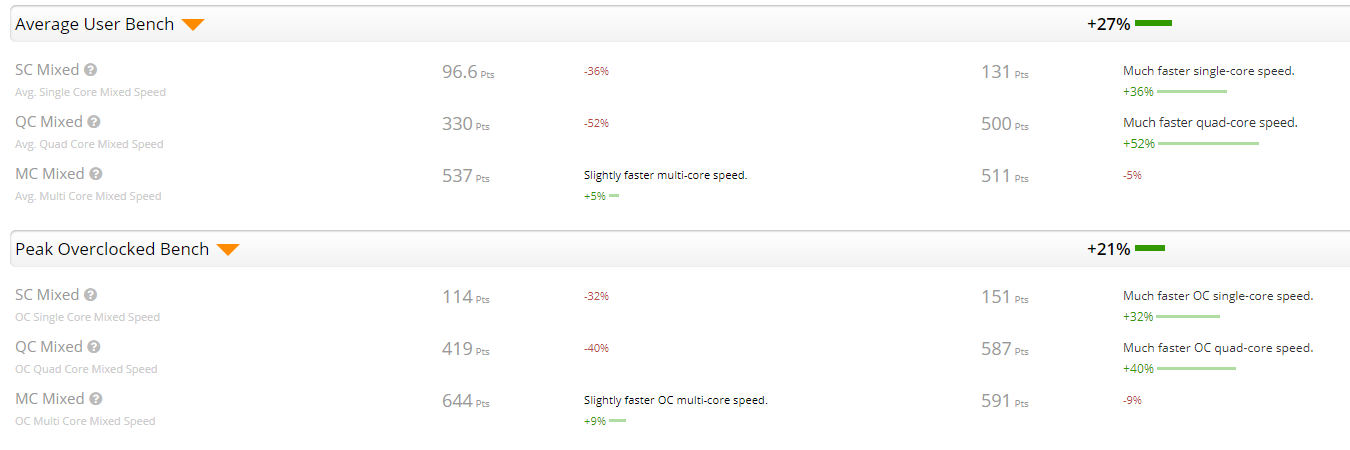The image size is (1350, 450).
Task: Collapse Average User Bench orange arrow
Action: coord(193,25)
